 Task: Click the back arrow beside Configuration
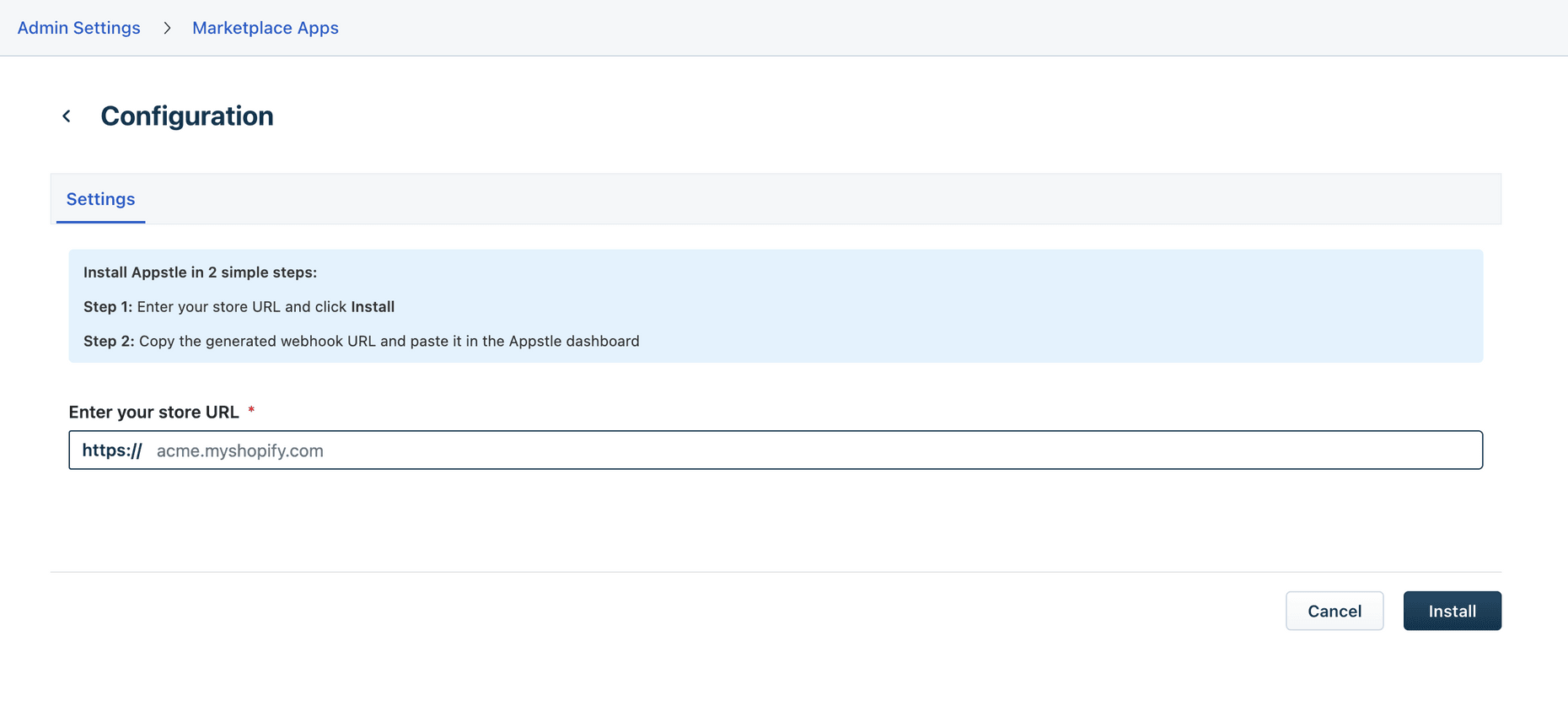pyautogui.click(x=67, y=116)
